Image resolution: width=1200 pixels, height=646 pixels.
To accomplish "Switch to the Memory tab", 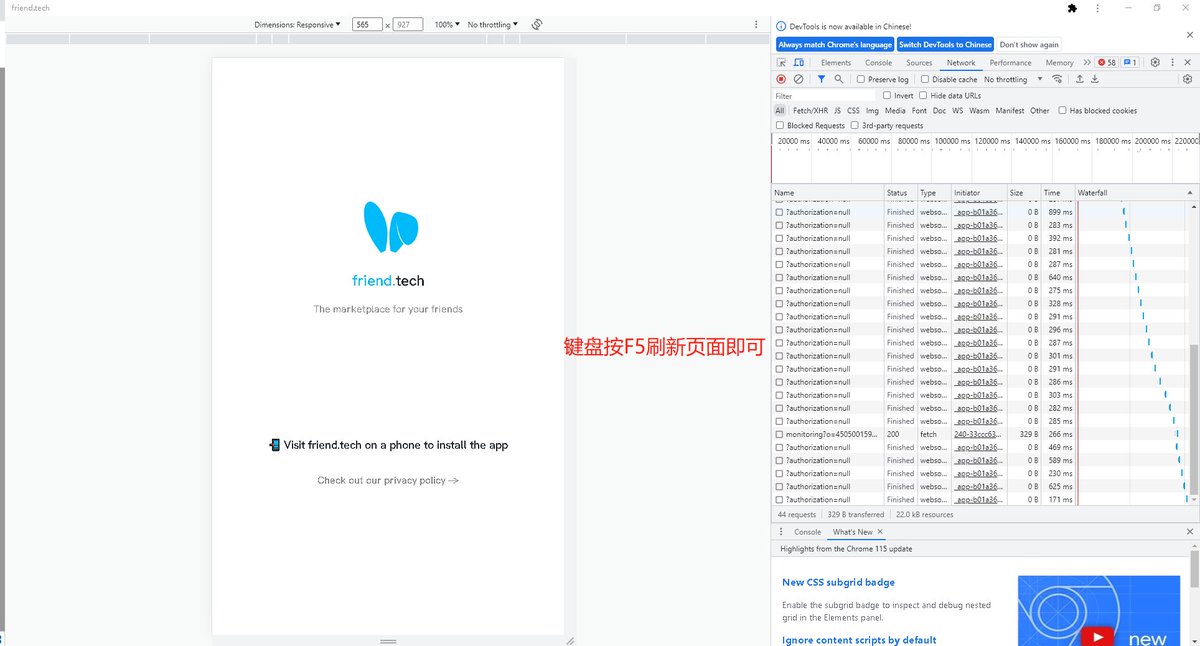I will pyautogui.click(x=1060, y=62).
